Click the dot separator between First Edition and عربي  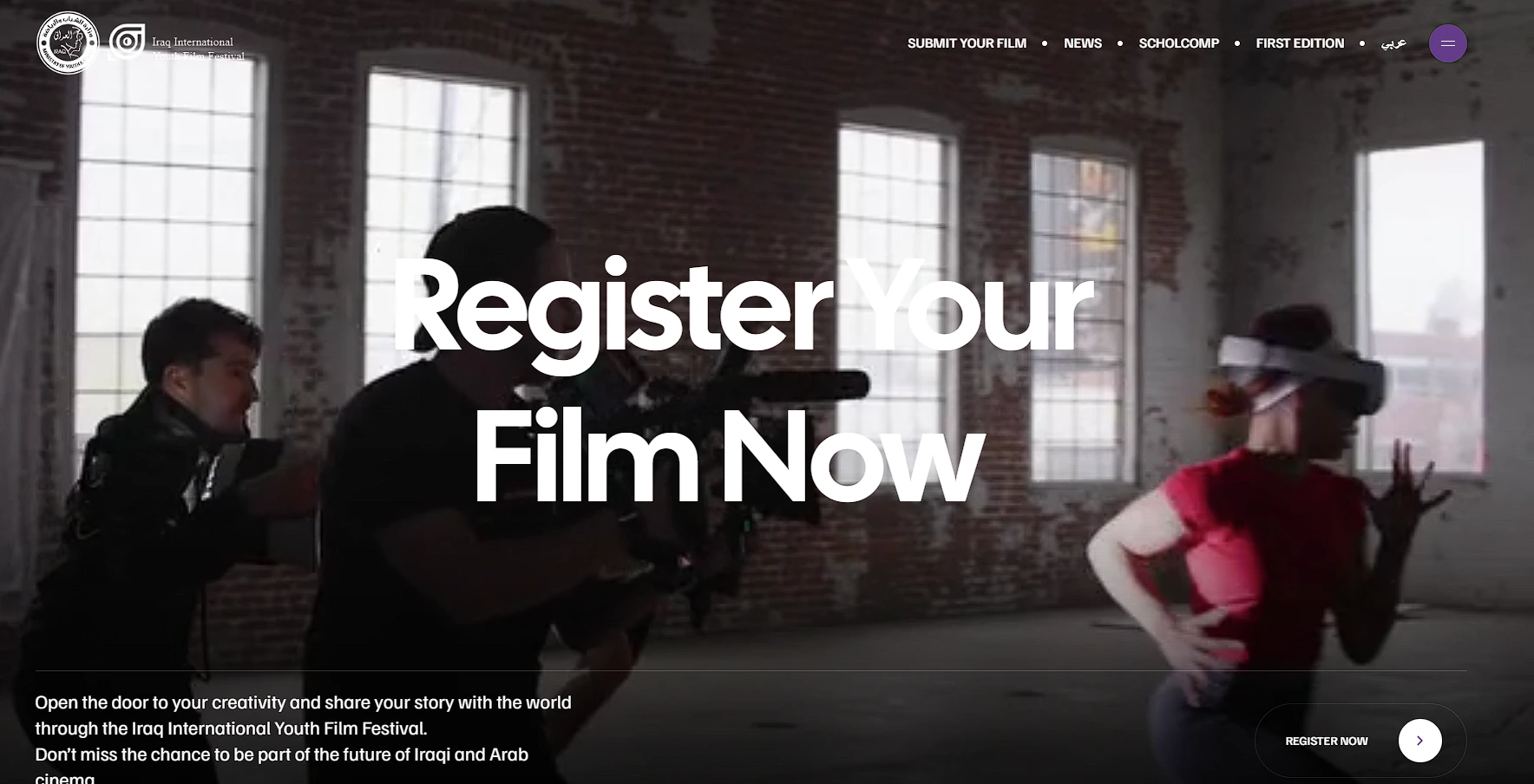1362,43
